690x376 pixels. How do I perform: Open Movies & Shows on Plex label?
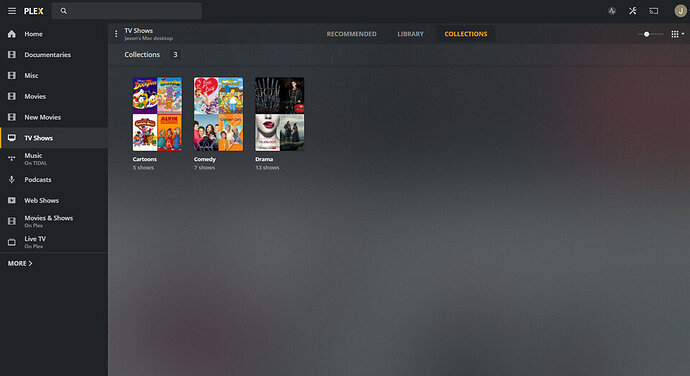pyautogui.click(x=48, y=221)
